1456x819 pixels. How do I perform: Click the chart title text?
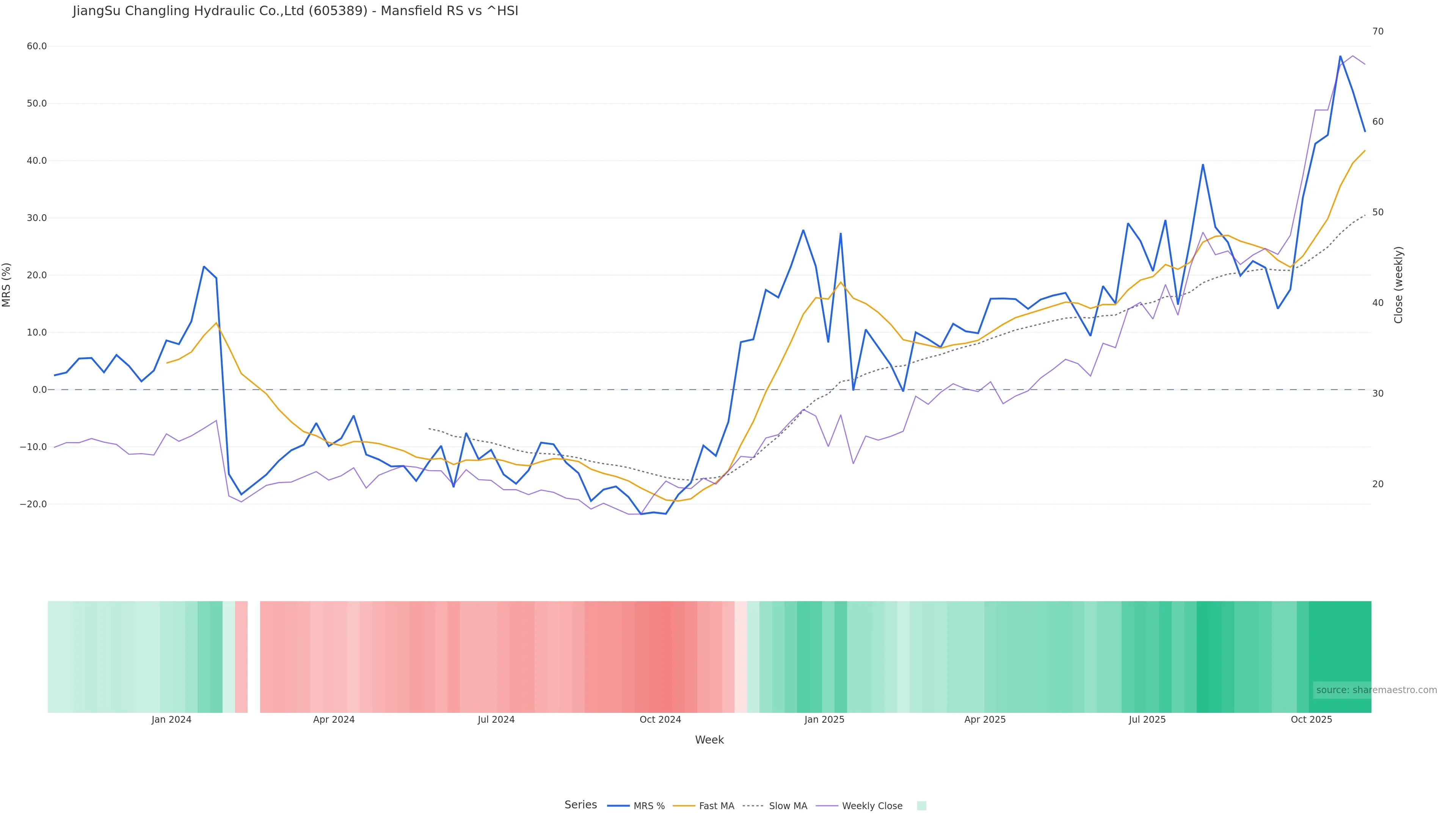coord(295,11)
